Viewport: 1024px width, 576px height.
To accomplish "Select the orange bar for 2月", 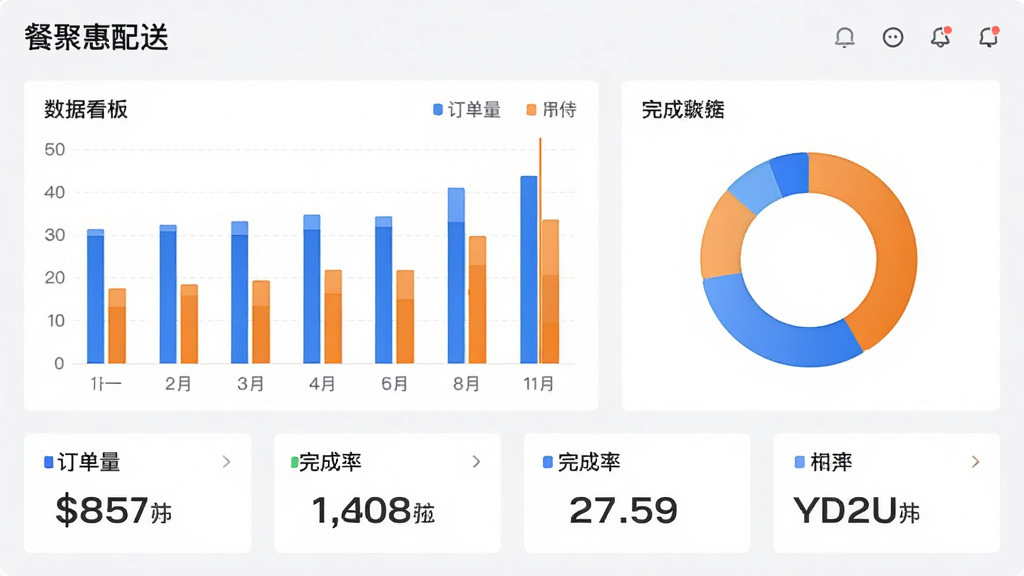I will [189, 324].
